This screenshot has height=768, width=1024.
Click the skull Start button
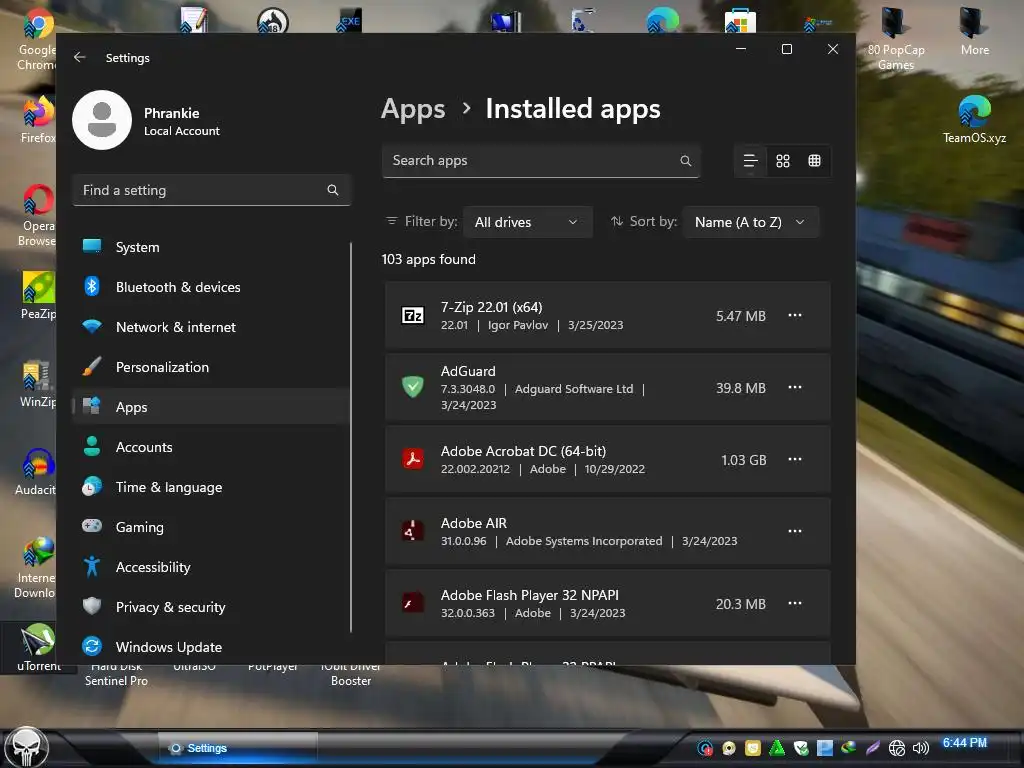tap(25, 747)
